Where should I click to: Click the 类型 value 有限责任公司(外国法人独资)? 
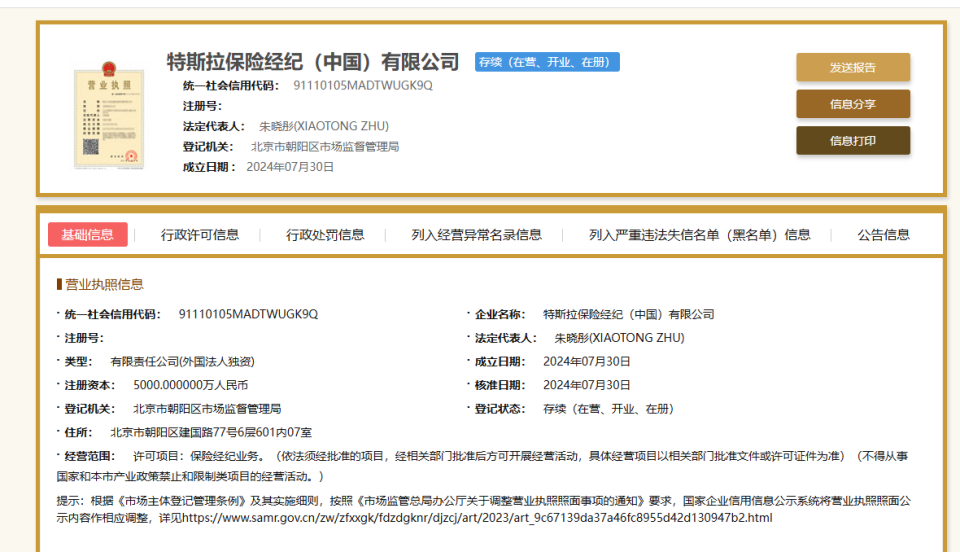click(x=182, y=362)
